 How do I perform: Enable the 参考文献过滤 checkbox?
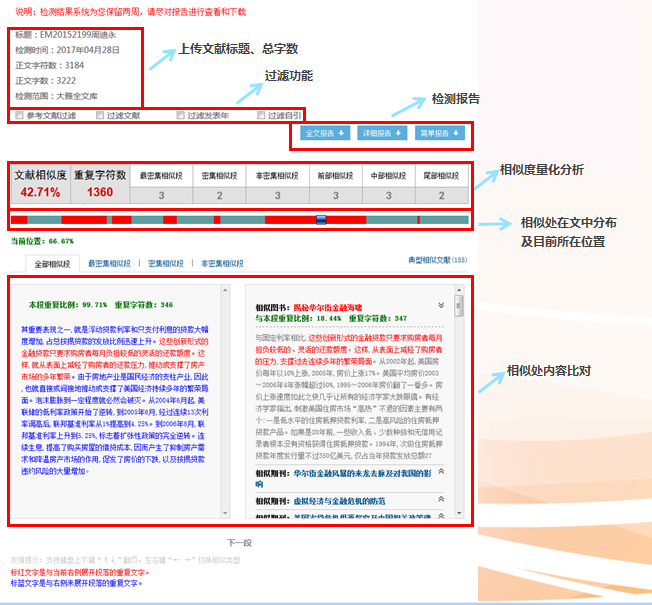(19, 116)
